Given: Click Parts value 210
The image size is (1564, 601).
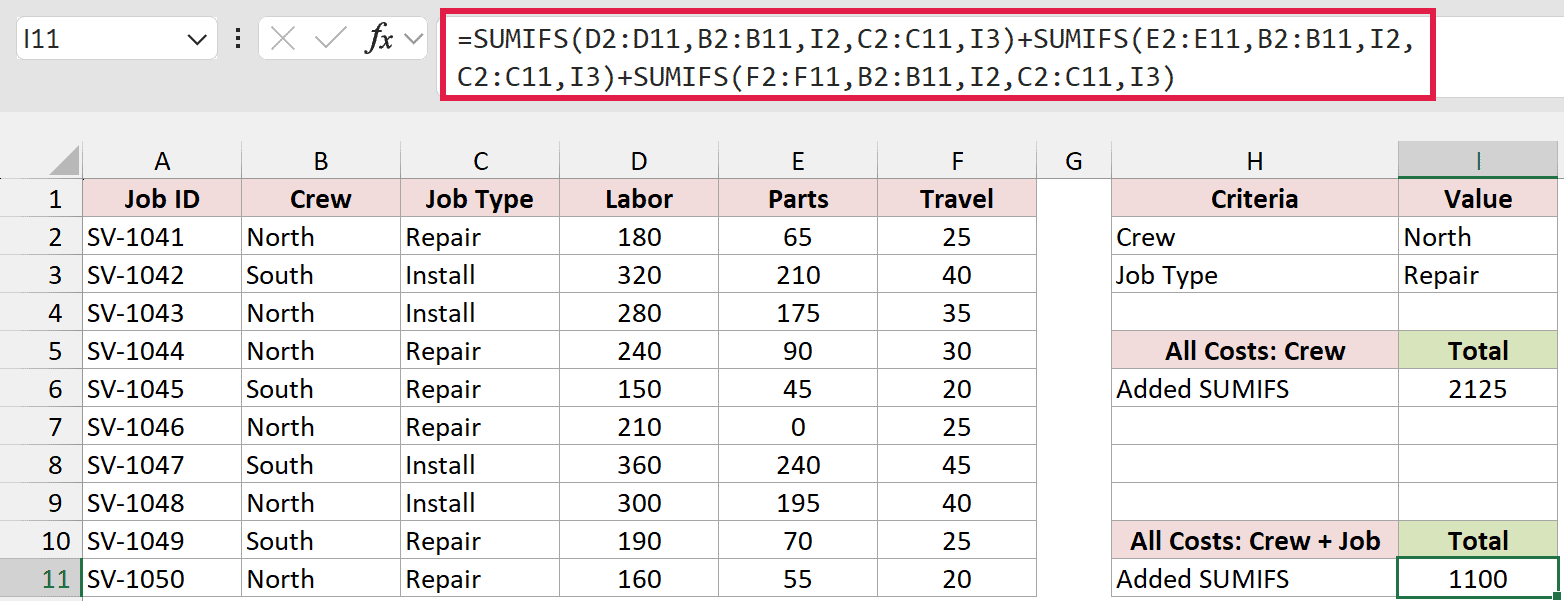Looking at the screenshot, I should pyautogui.click(x=798, y=275).
